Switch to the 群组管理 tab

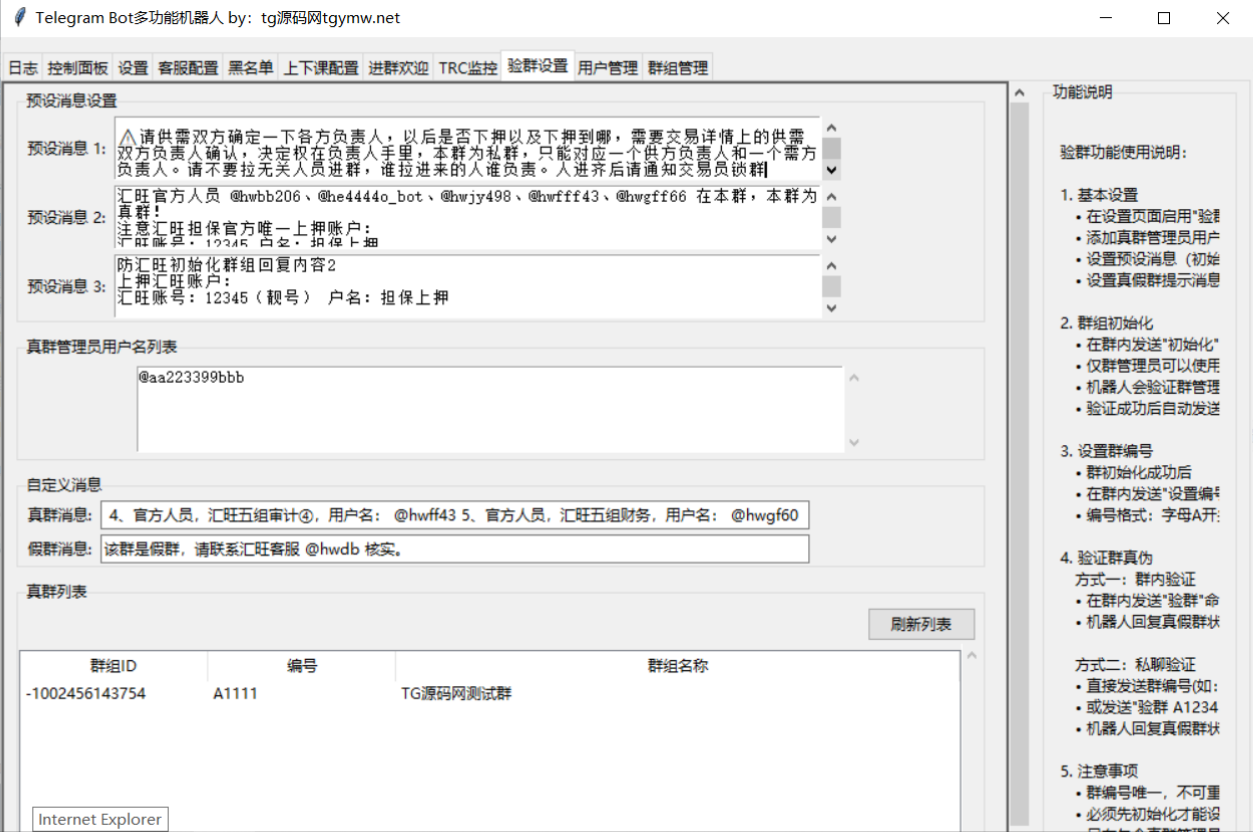pos(677,68)
